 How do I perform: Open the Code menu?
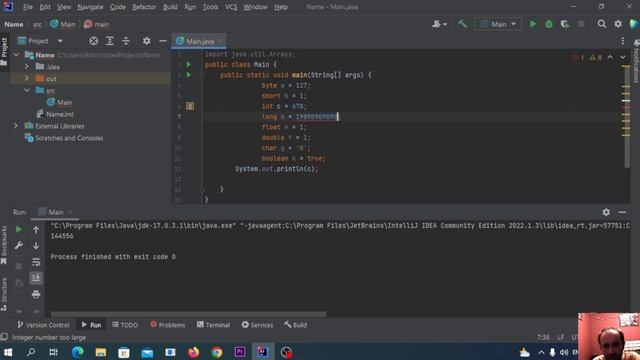coord(118,7)
